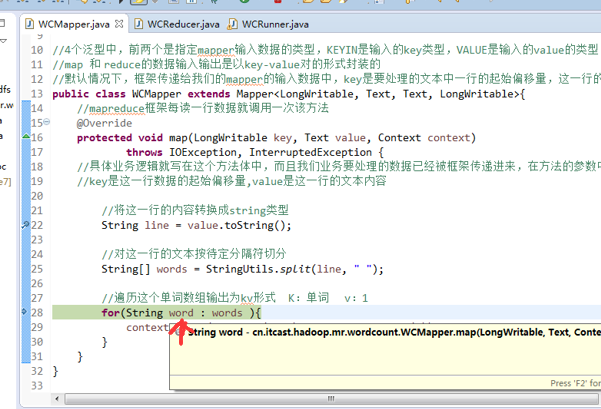Click the 'words' variable declared on line 25
Image resolution: width=601 pixels, height=409 pixels.
pyautogui.click(x=172, y=269)
